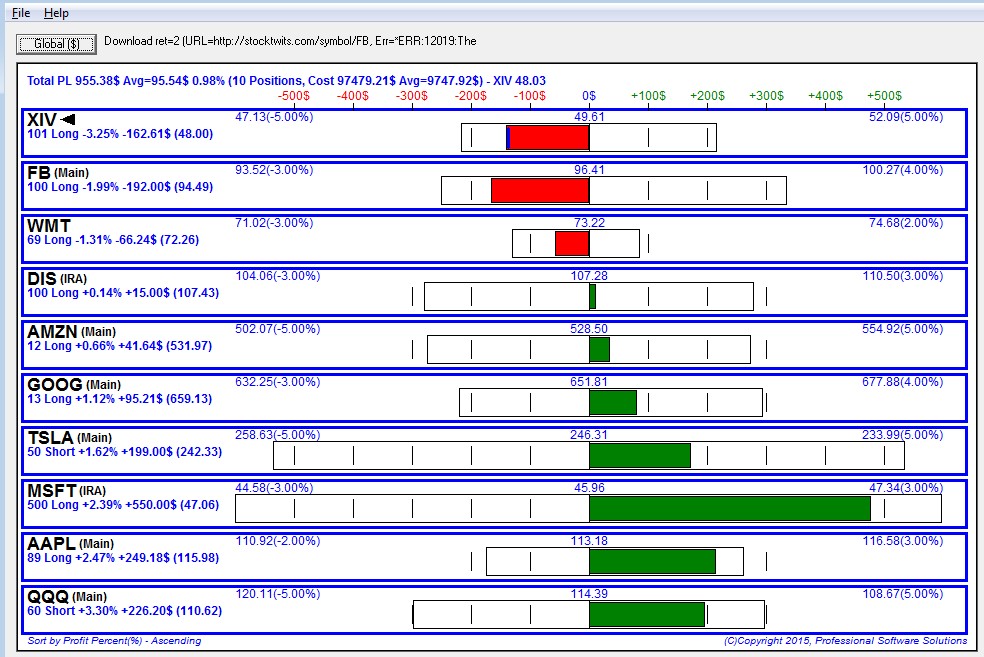
Task: Click the Global ($) button
Action: pos(56,44)
